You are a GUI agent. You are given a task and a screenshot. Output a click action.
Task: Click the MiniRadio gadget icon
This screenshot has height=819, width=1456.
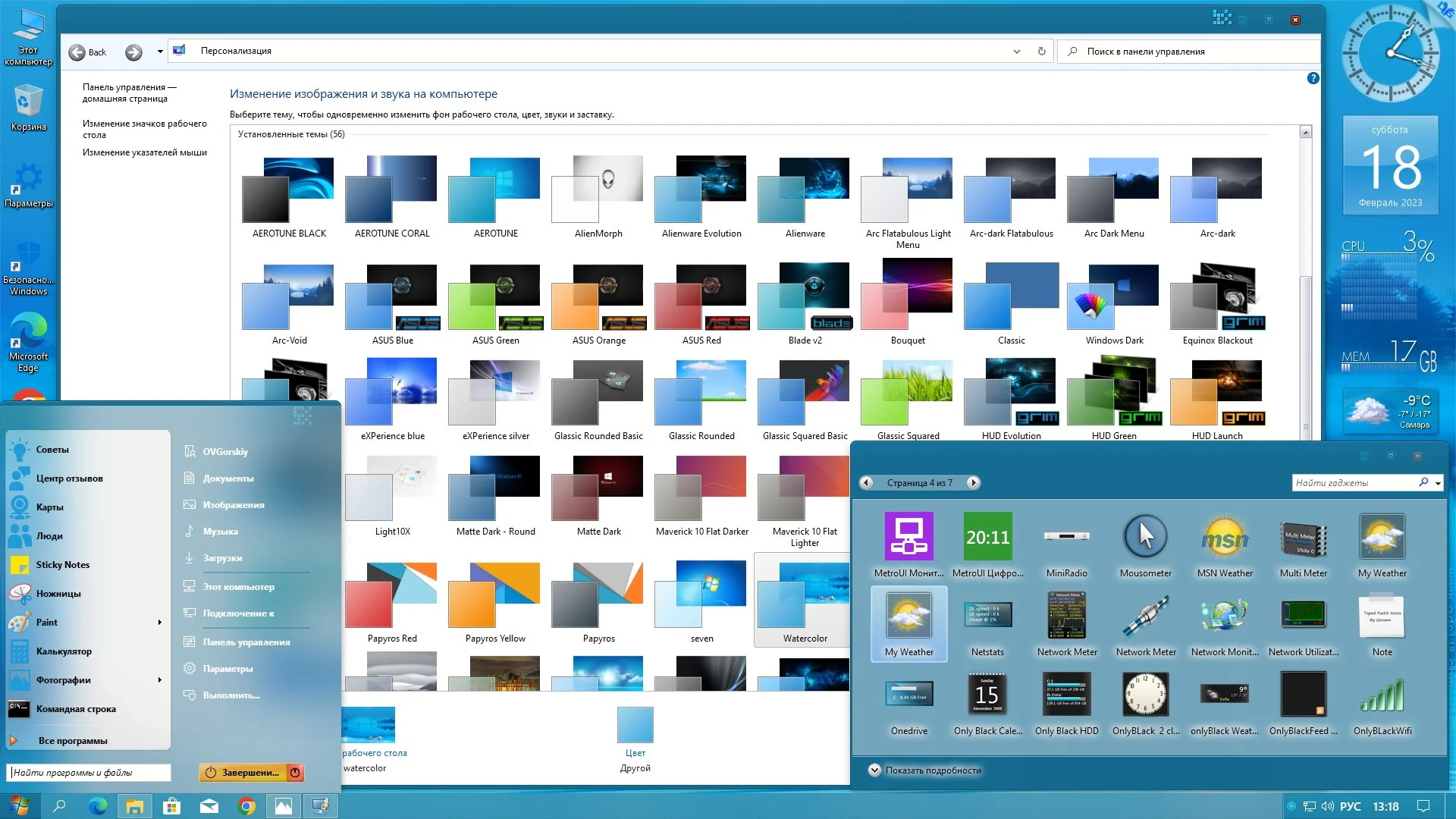pyautogui.click(x=1066, y=537)
